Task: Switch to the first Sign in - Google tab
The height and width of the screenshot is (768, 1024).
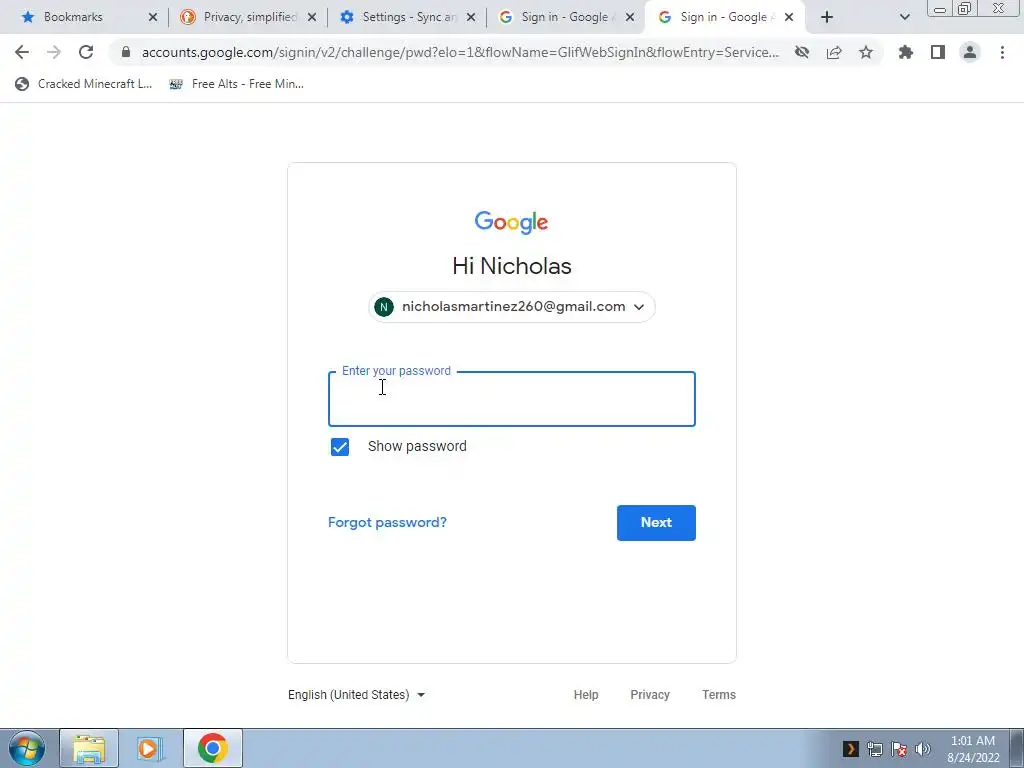Action: (565, 17)
